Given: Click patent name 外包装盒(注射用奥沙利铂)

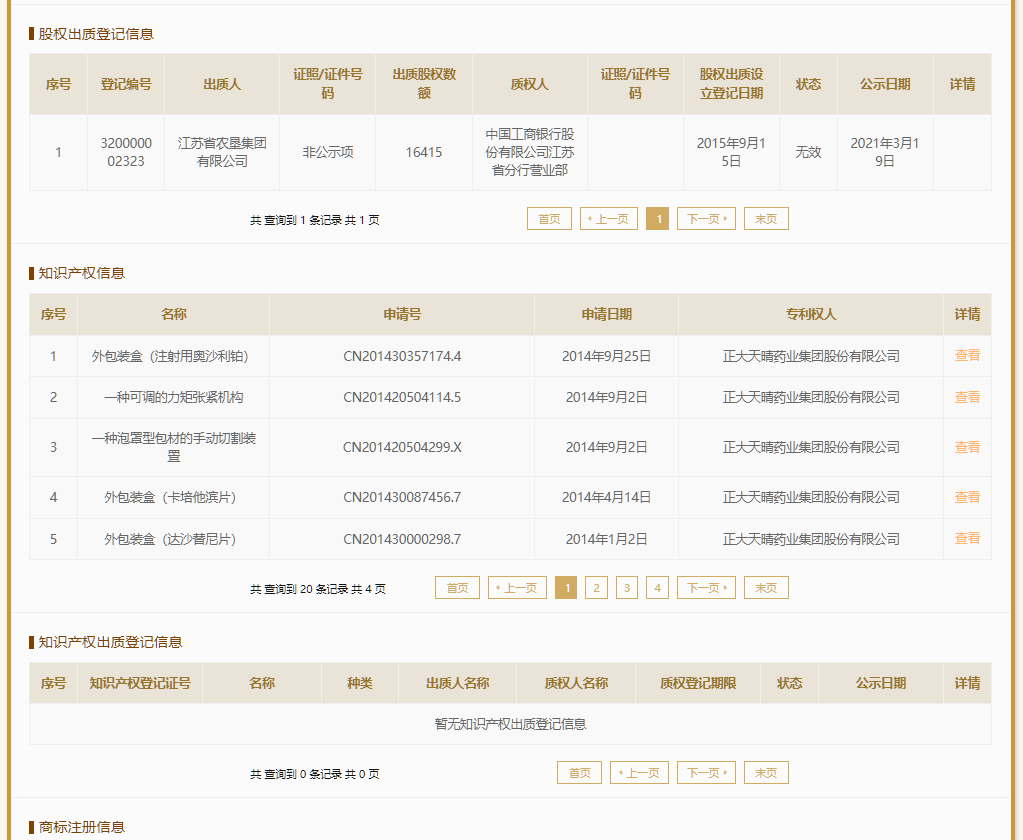Looking at the screenshot, I should 170,356.
